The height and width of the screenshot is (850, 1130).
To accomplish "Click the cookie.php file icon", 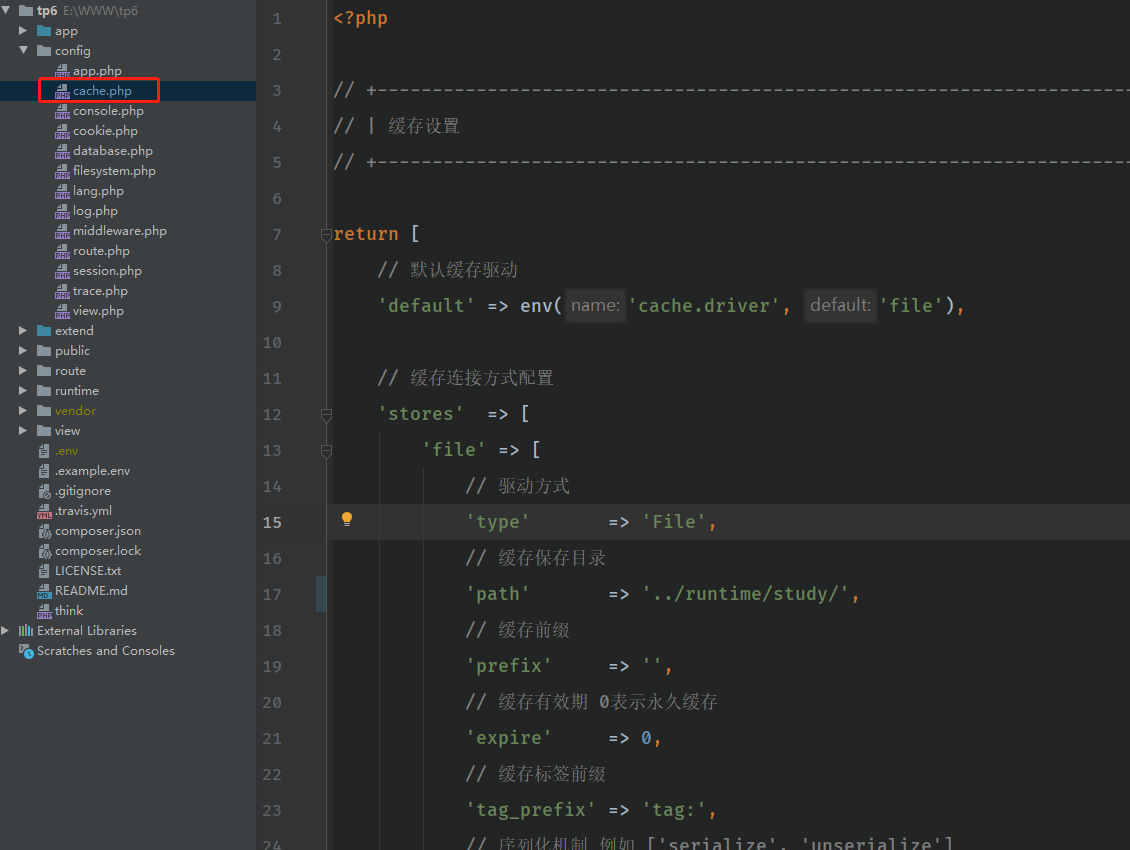I will point(63,130).
